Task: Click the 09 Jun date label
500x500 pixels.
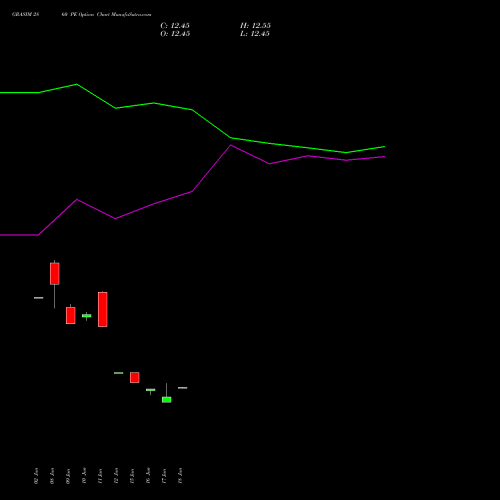Action: pyautogui.click(x=68, y=476)
